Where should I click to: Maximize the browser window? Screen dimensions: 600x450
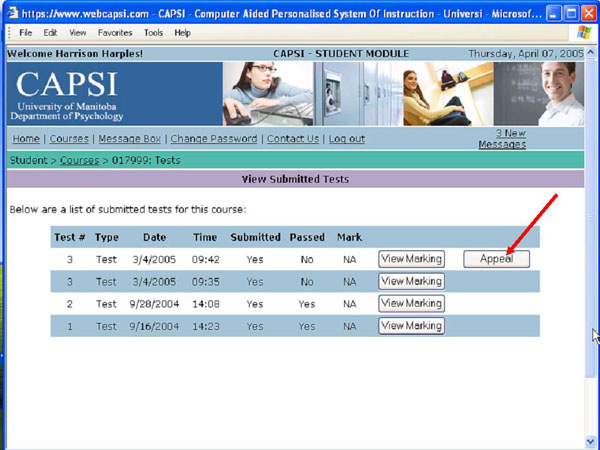(x=571, y=14)
